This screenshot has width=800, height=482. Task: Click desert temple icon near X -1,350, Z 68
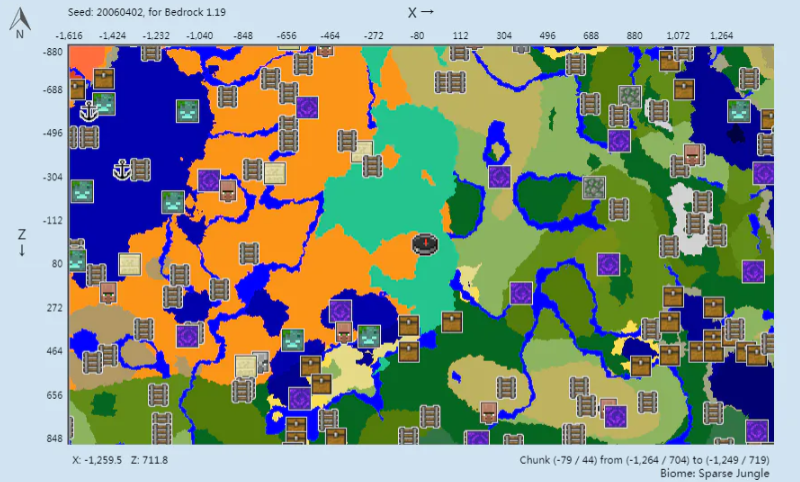point(130,264)
